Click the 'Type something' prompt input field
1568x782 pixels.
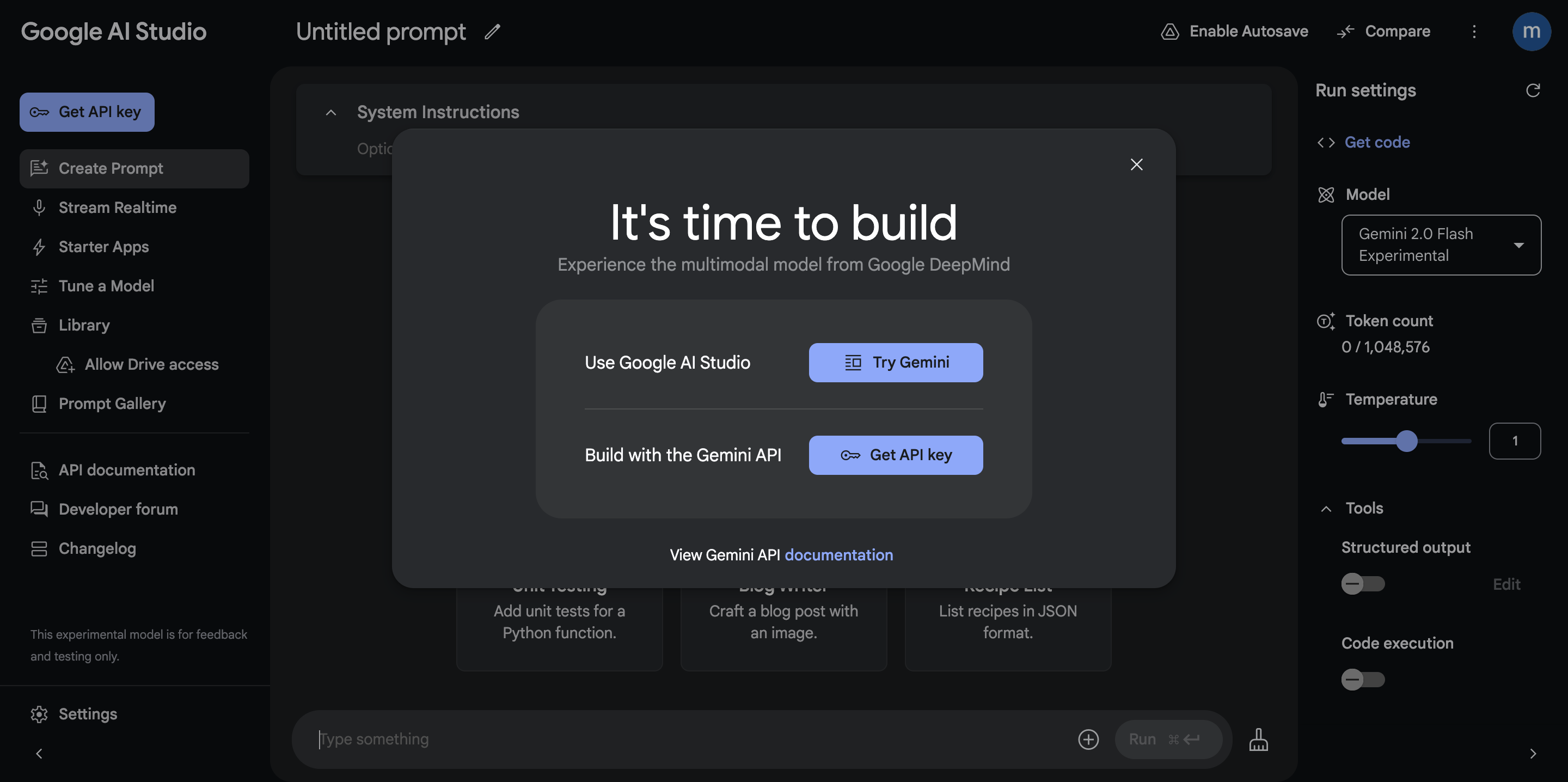[670, 740]
